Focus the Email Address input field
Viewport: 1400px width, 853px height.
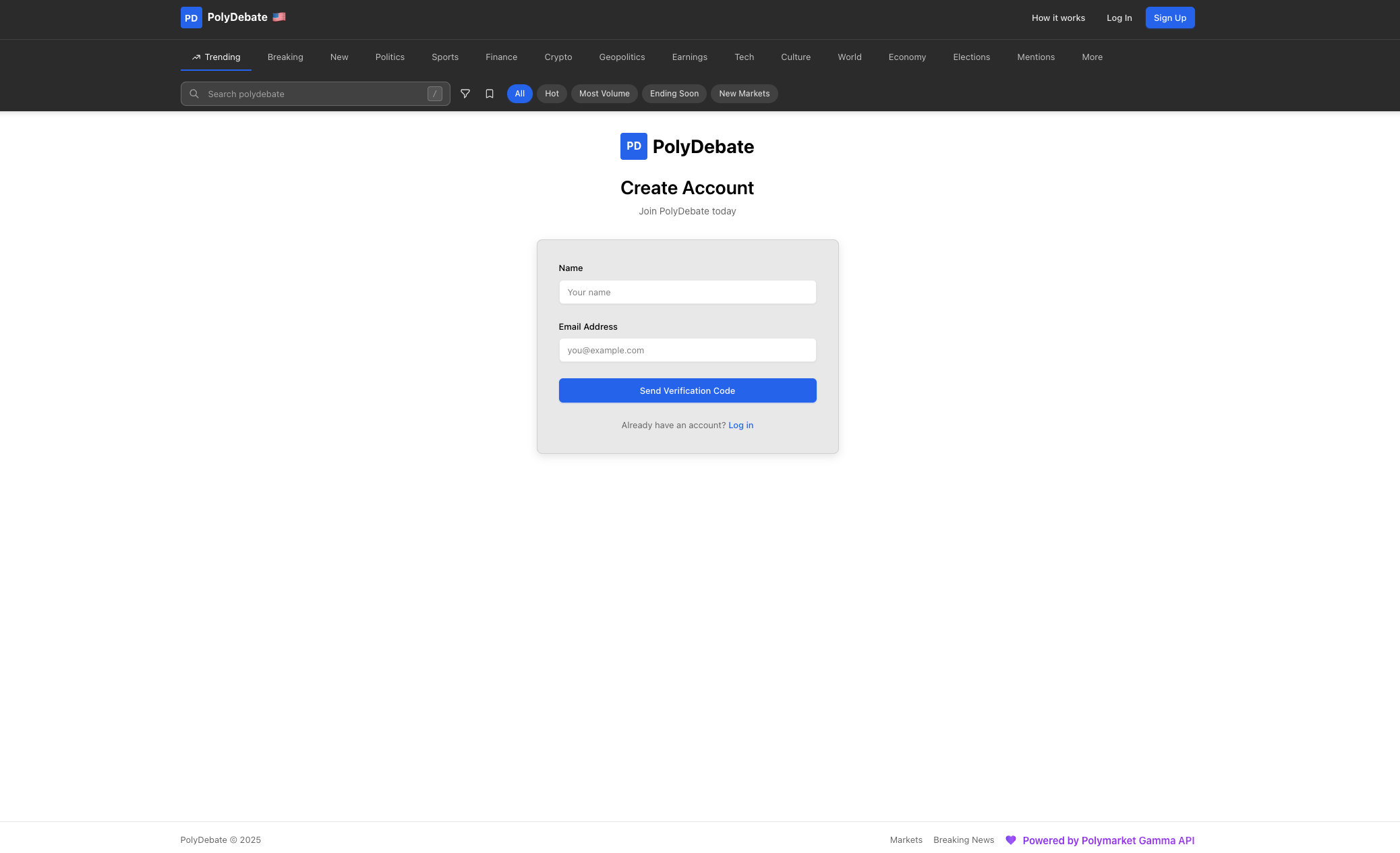(687, 350)
